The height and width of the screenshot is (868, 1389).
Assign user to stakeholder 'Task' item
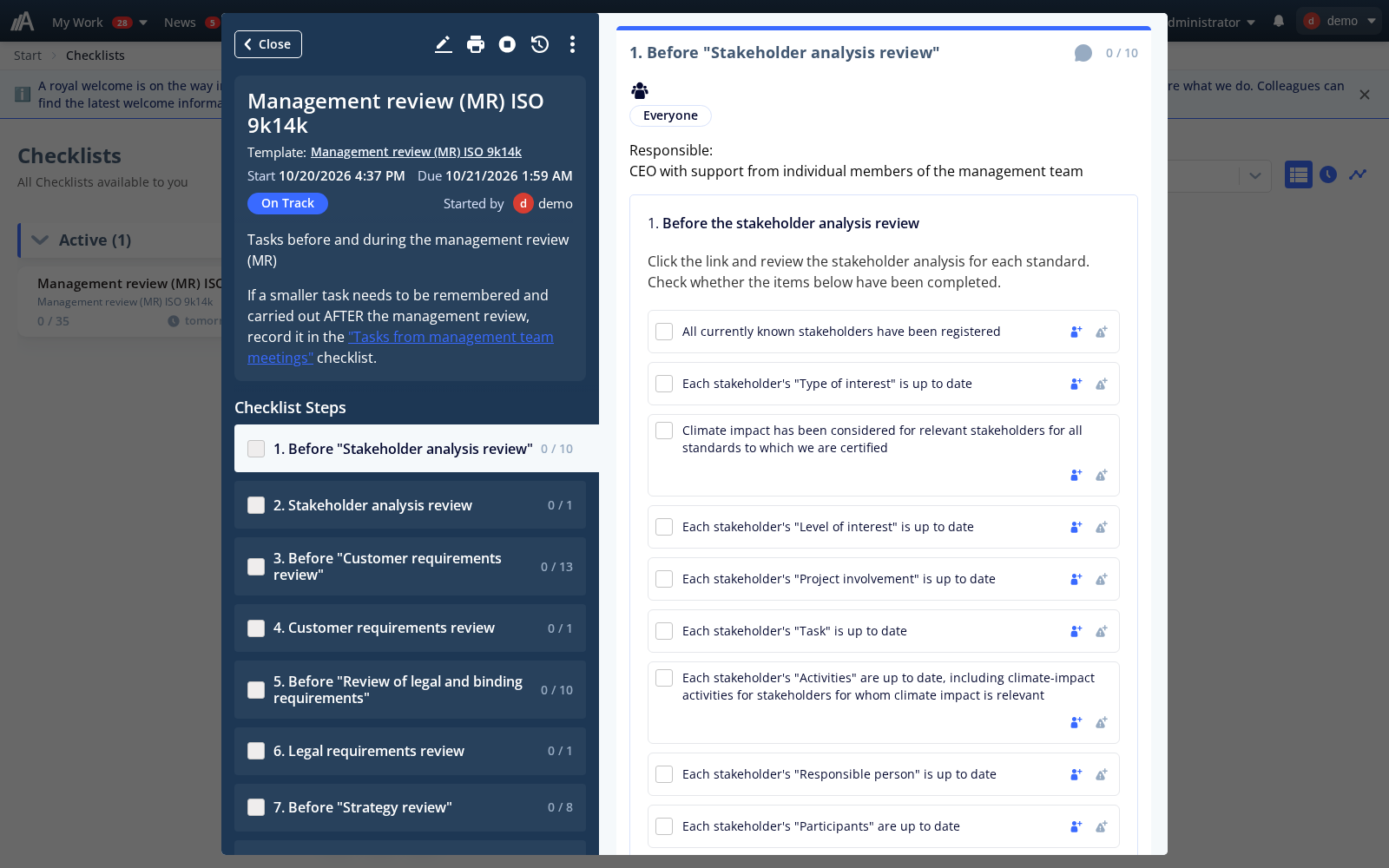coord(1076,631)
